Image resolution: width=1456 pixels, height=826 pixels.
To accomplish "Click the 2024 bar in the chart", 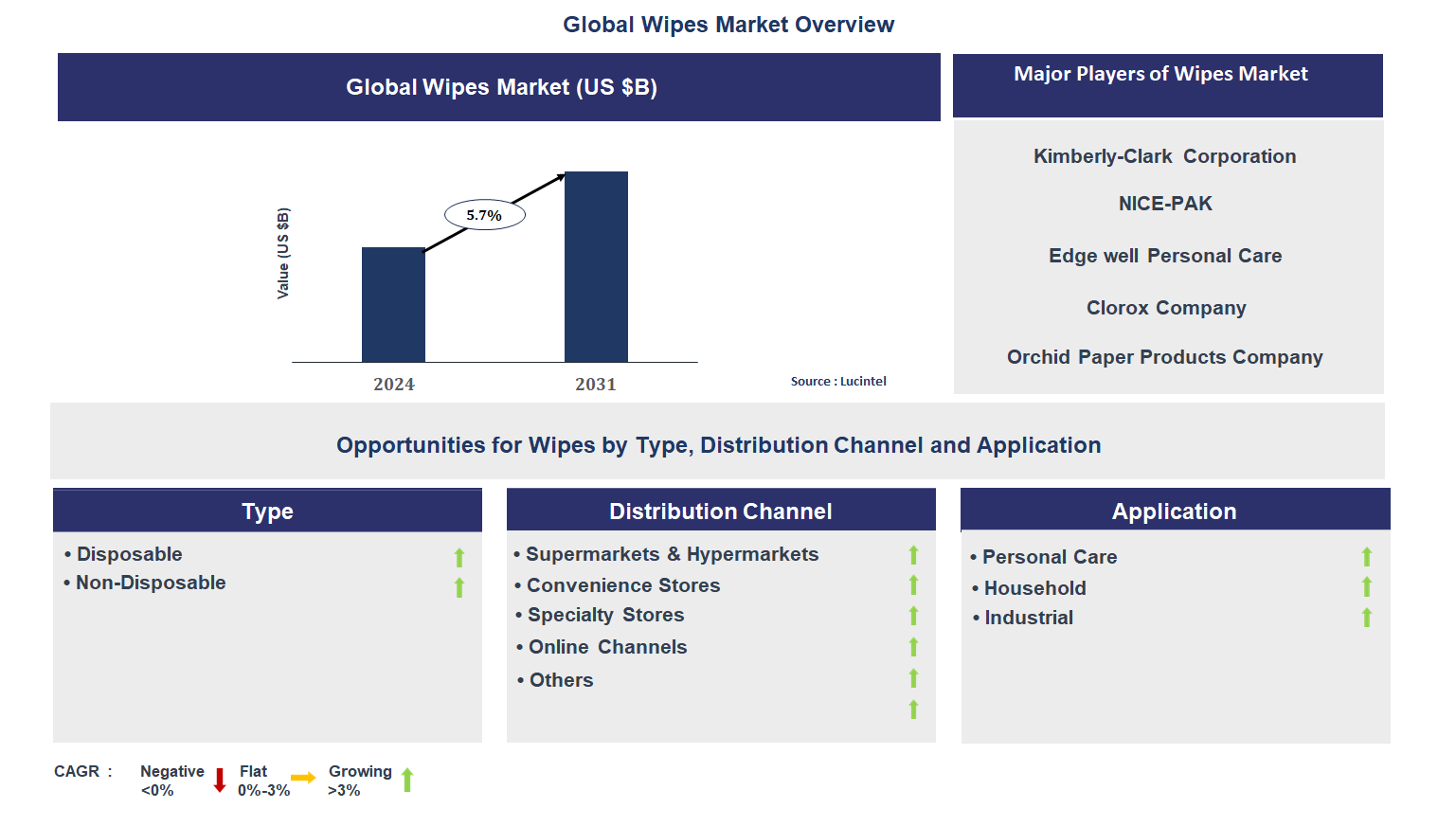I will click(x=393, y=303).
